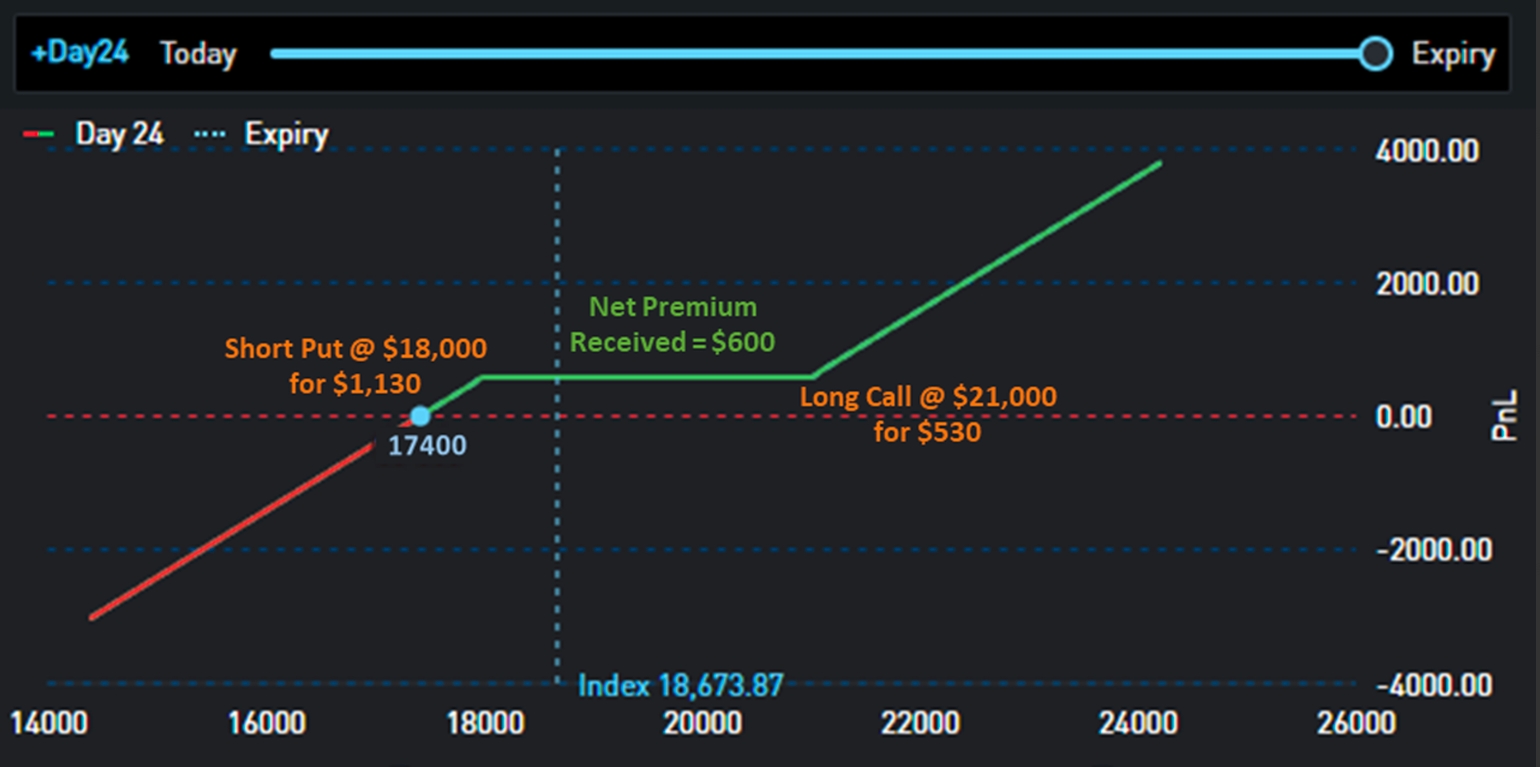Select the Expiry label beside the slider
Viewport: 1540px width, 767px height.
1453,54
